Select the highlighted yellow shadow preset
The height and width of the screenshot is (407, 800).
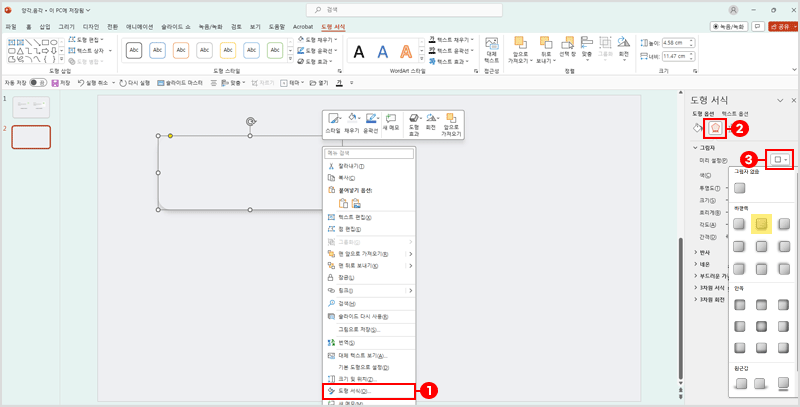click(761, 223)
